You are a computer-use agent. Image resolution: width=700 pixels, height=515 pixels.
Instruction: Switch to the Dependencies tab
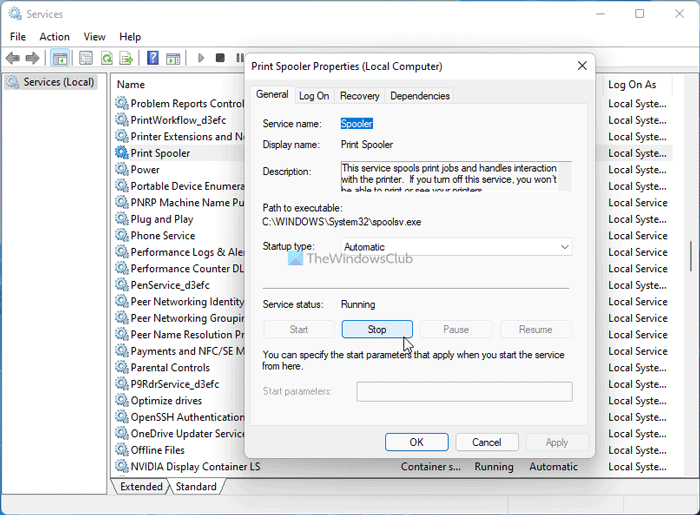tap(420, 96)
